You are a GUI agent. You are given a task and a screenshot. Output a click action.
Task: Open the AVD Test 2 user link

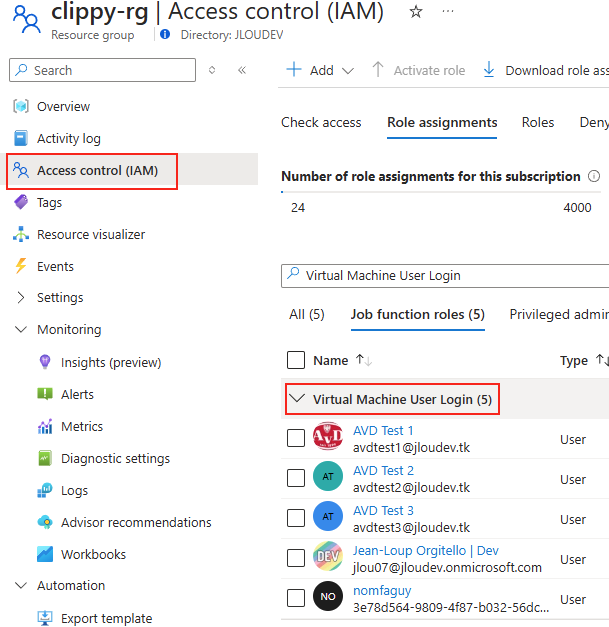click(383, 470)
